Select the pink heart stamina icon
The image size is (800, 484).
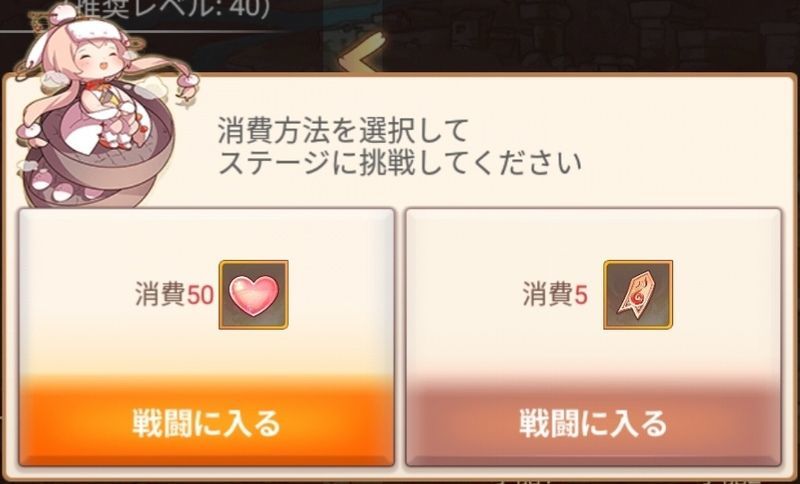254,294
